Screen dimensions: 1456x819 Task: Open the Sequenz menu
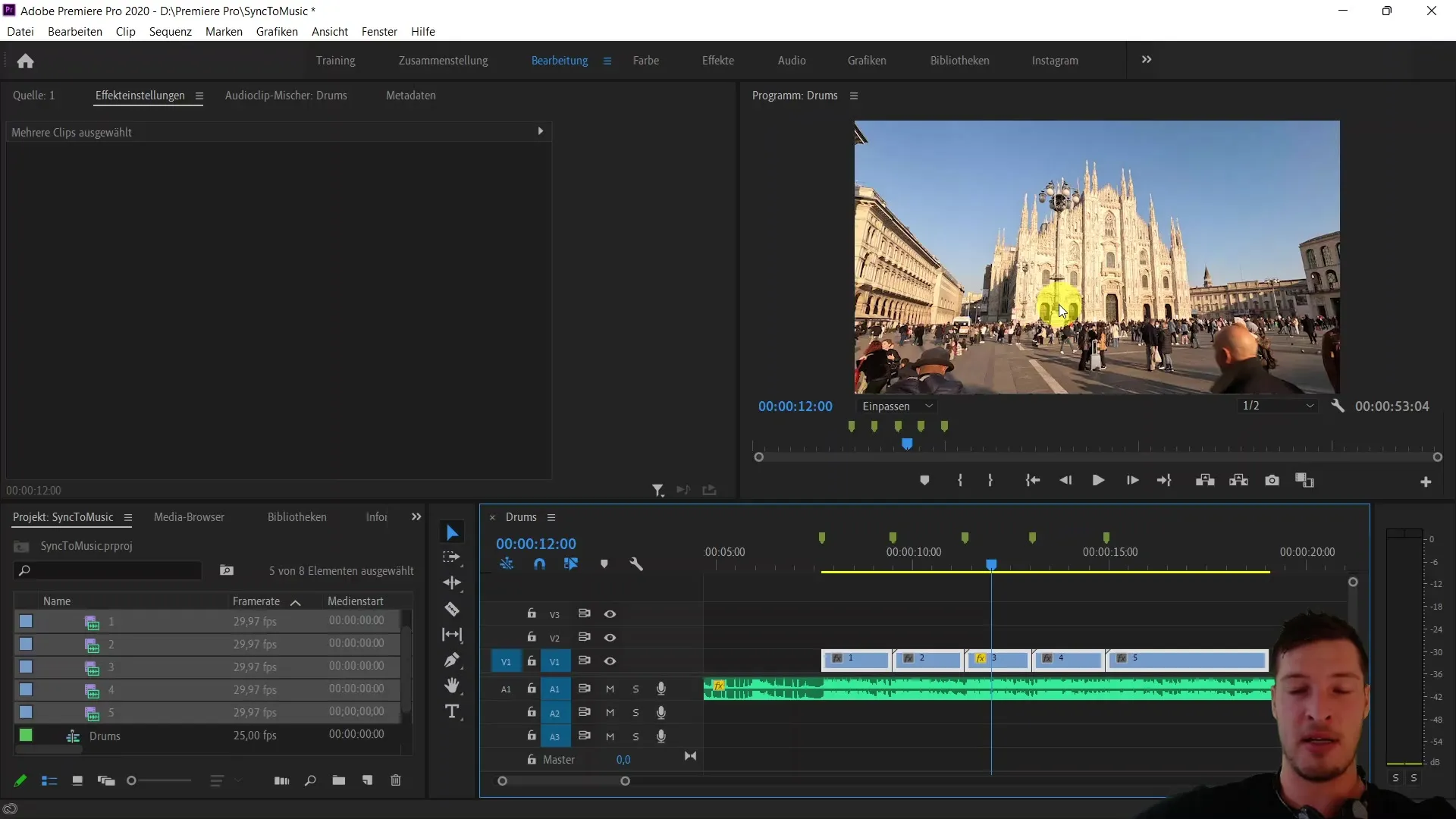[171, 32]
